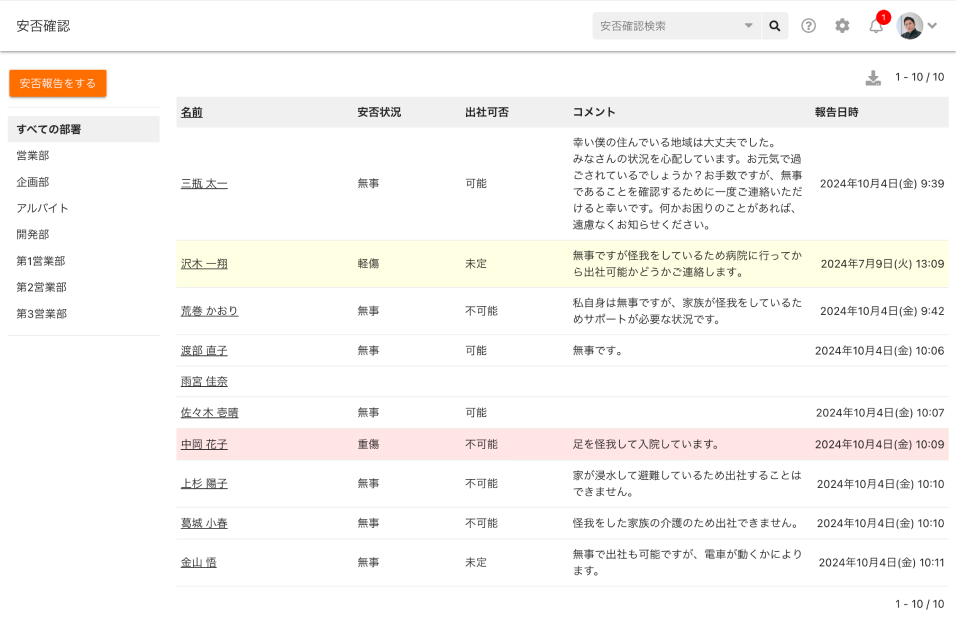Open 雨宮 佳奈 profile link
The height and width of the screenshot is (620, 956).
[204, 382]
